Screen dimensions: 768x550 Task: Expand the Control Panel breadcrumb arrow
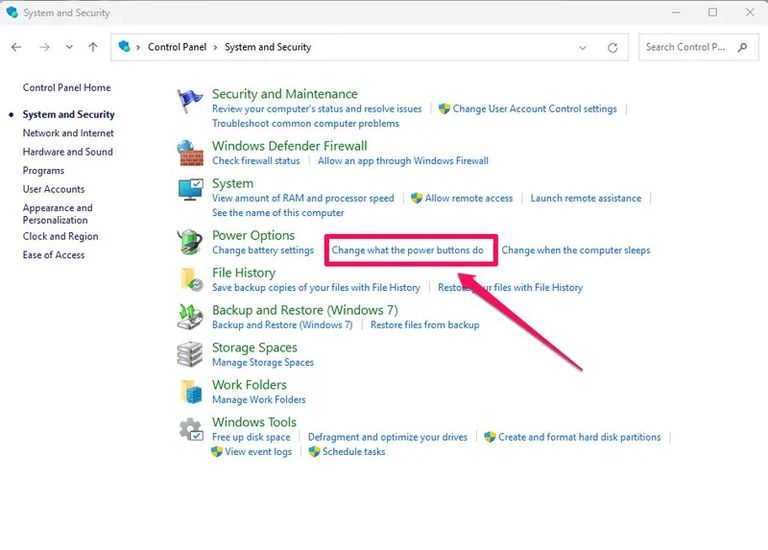pos(139,47)
